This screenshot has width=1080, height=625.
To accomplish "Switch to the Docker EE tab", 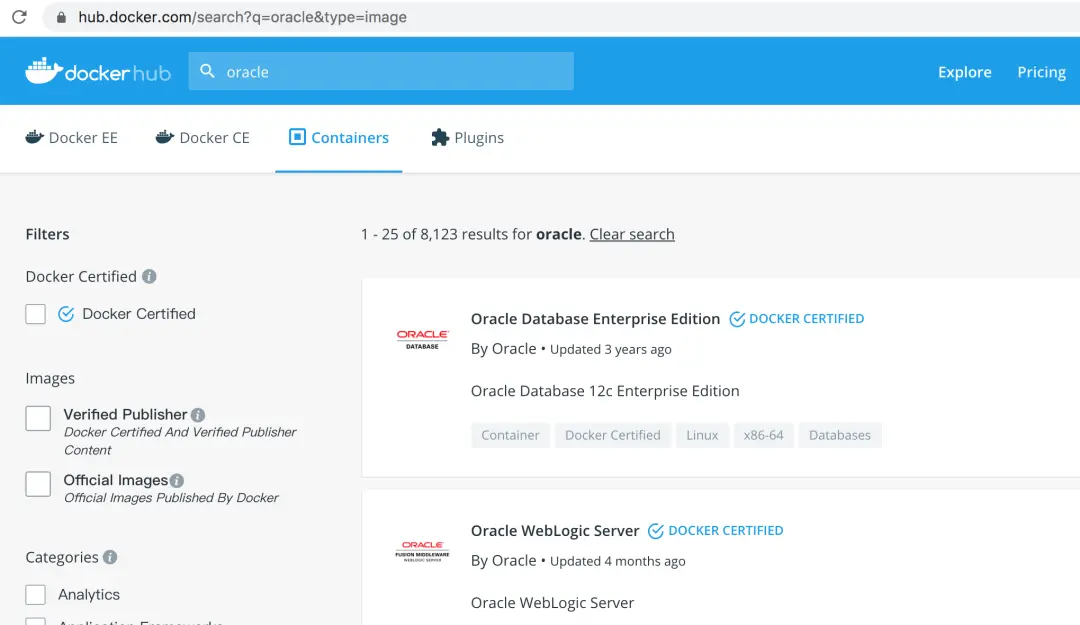I will [x=72, y=138].
